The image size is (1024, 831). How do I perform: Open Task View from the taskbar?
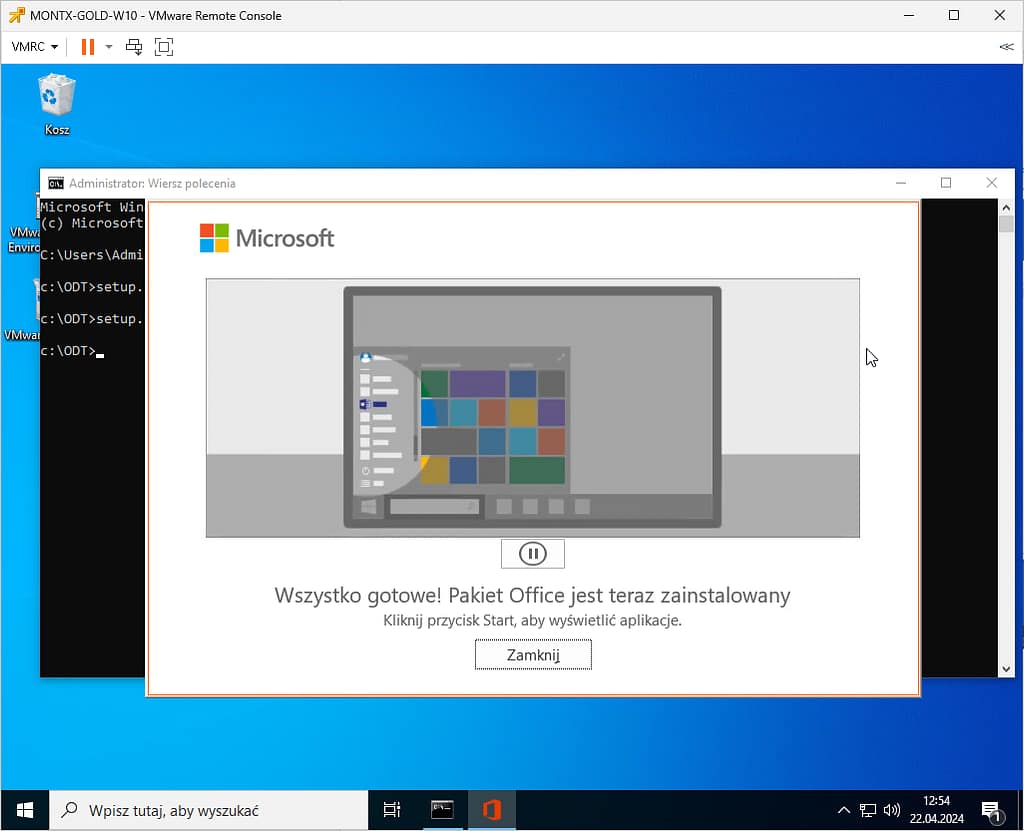tap(392, 810)
